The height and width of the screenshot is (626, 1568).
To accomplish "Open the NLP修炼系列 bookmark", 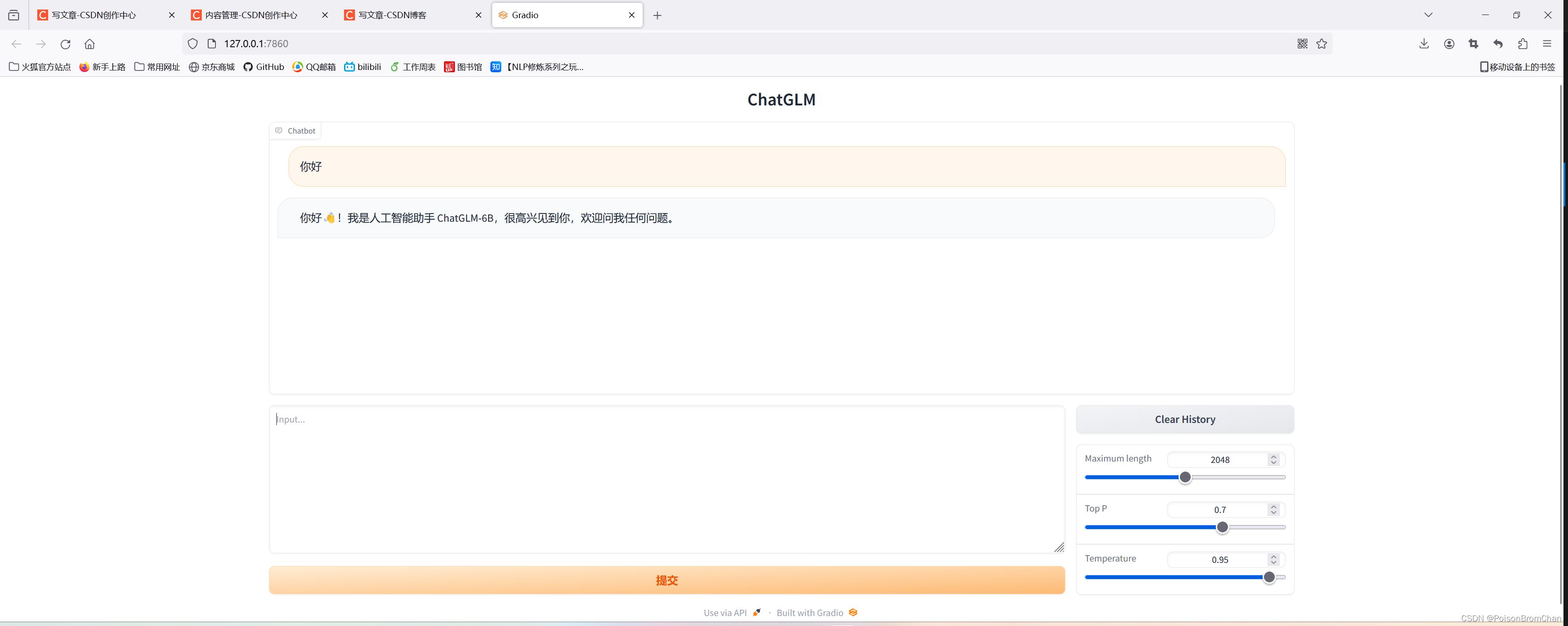I will [x=537, y=67].
